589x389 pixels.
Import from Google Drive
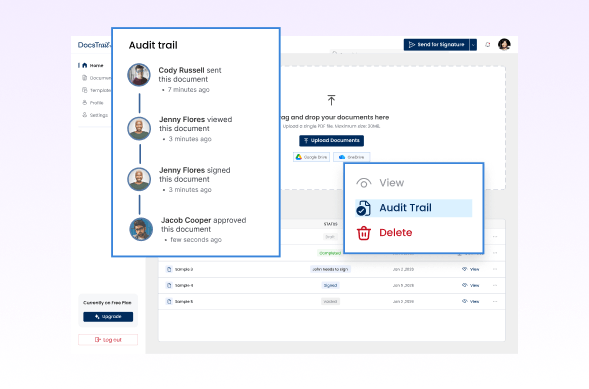pyautogui.click(x=311, y=157)
